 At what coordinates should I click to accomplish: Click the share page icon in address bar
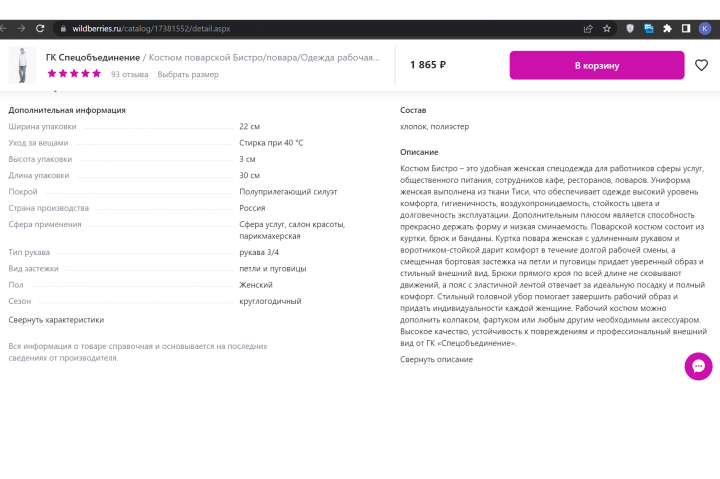[588, 28]
